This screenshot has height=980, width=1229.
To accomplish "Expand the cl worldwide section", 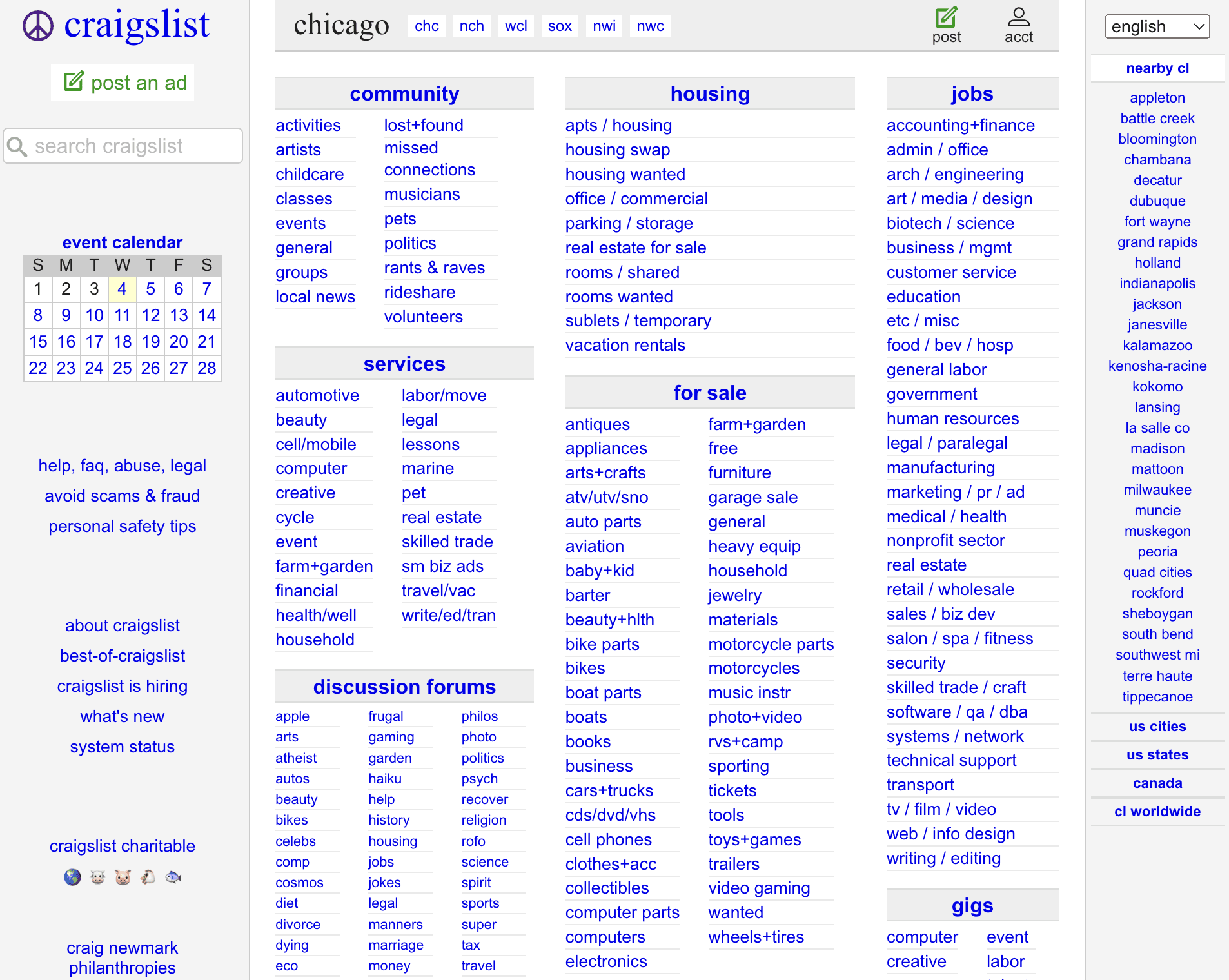I will pyautogui.click(x=1157, y=811).
